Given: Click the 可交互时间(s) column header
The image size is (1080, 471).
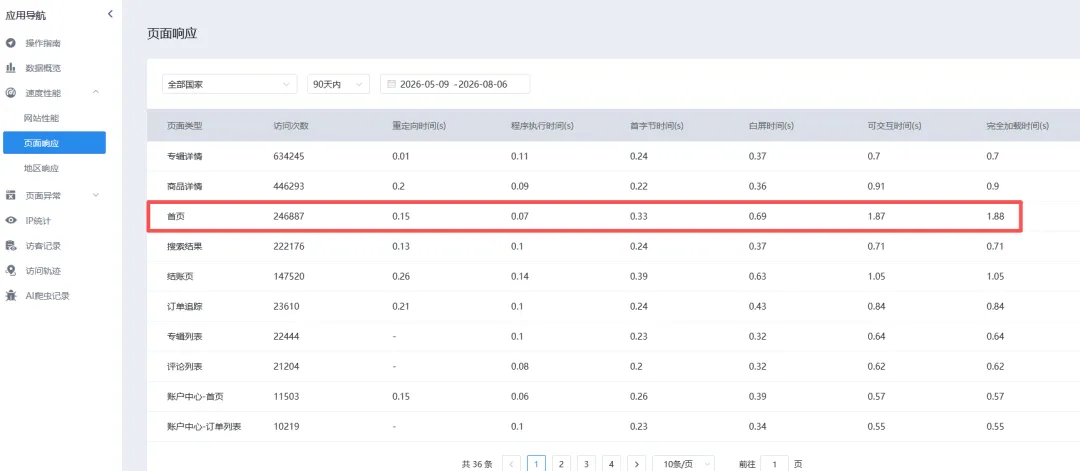Looking at the screenshot, I should pyautogui.click(x=895, y=126).
